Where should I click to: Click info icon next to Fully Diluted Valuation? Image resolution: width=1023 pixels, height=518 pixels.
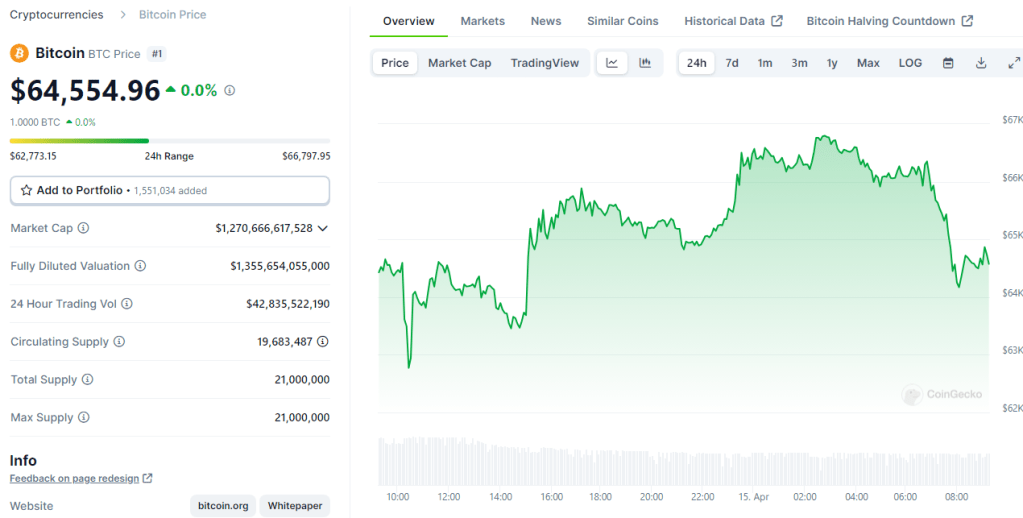pyautogui.click(x=140, y=266)
